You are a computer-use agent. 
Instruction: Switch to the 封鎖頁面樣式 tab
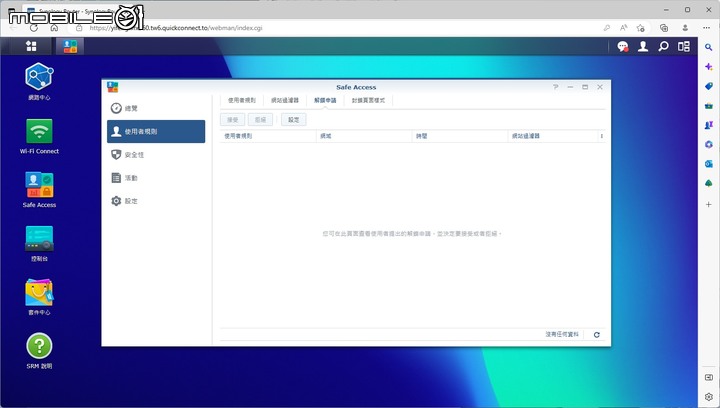point(368,100)
